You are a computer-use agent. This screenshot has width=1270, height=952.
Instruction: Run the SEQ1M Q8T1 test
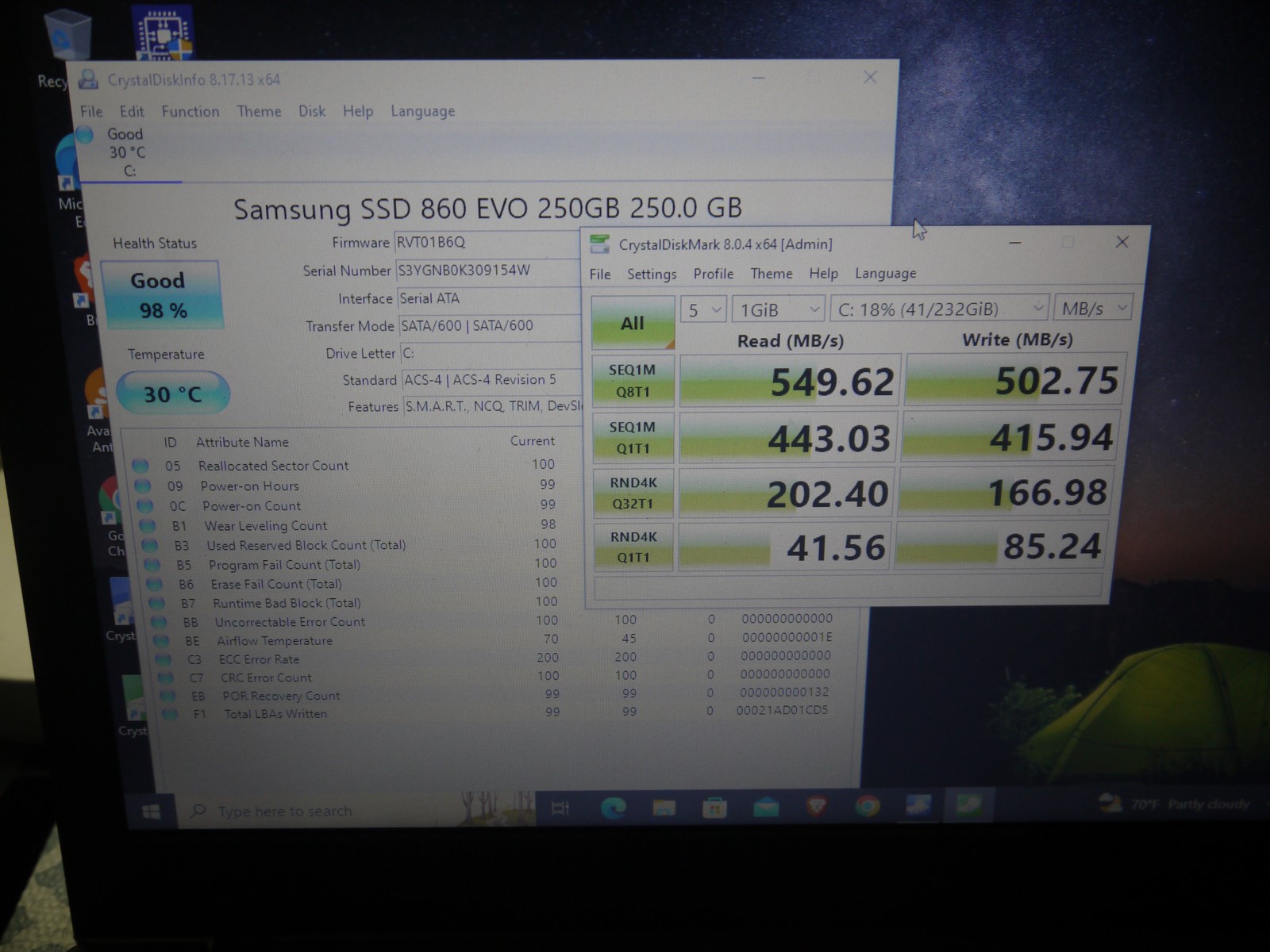633,380
